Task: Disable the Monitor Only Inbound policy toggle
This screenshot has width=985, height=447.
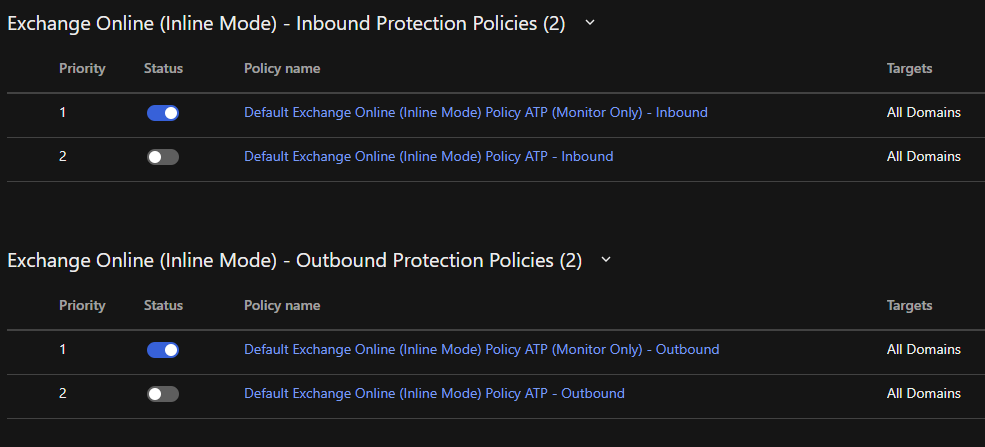Action: (x=163, y=113)
